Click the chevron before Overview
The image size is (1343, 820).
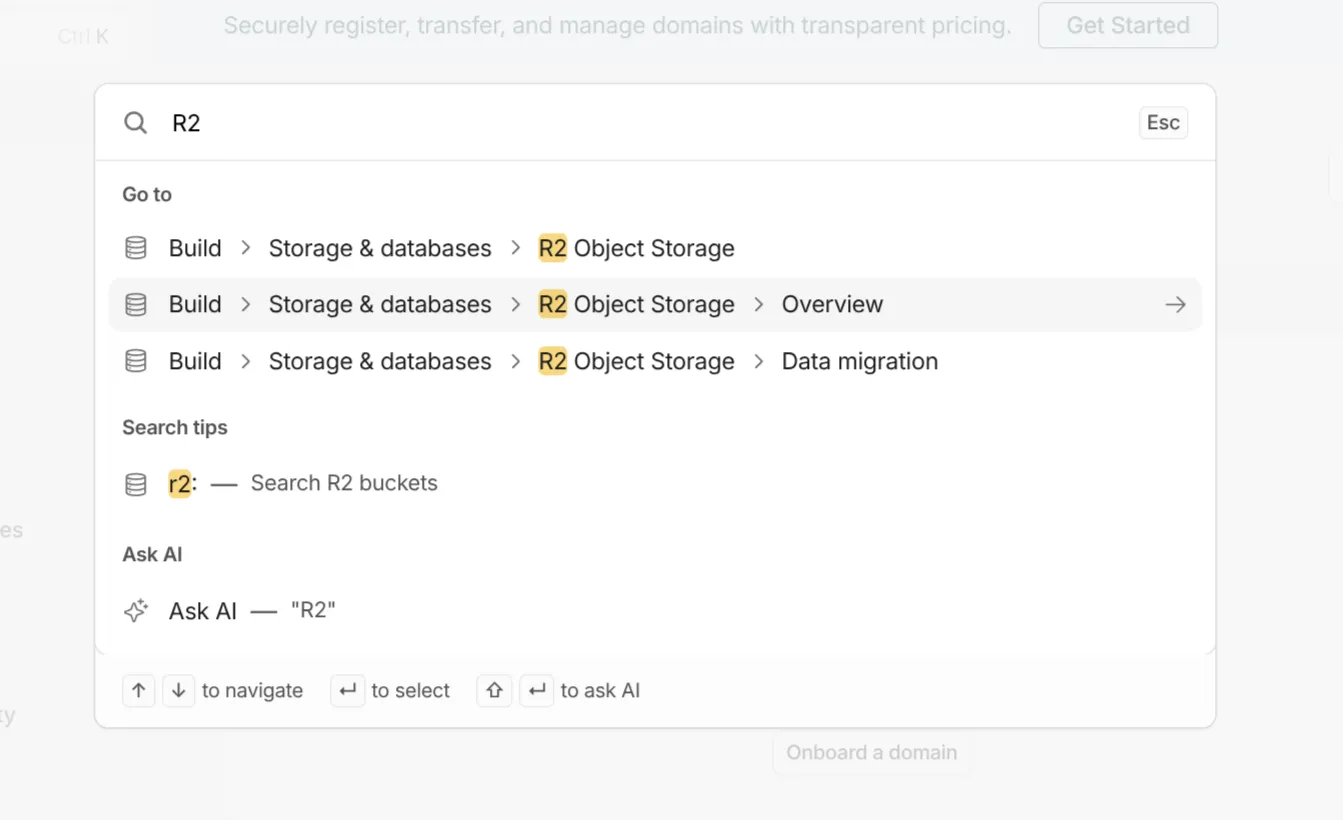tap(757, 304)
